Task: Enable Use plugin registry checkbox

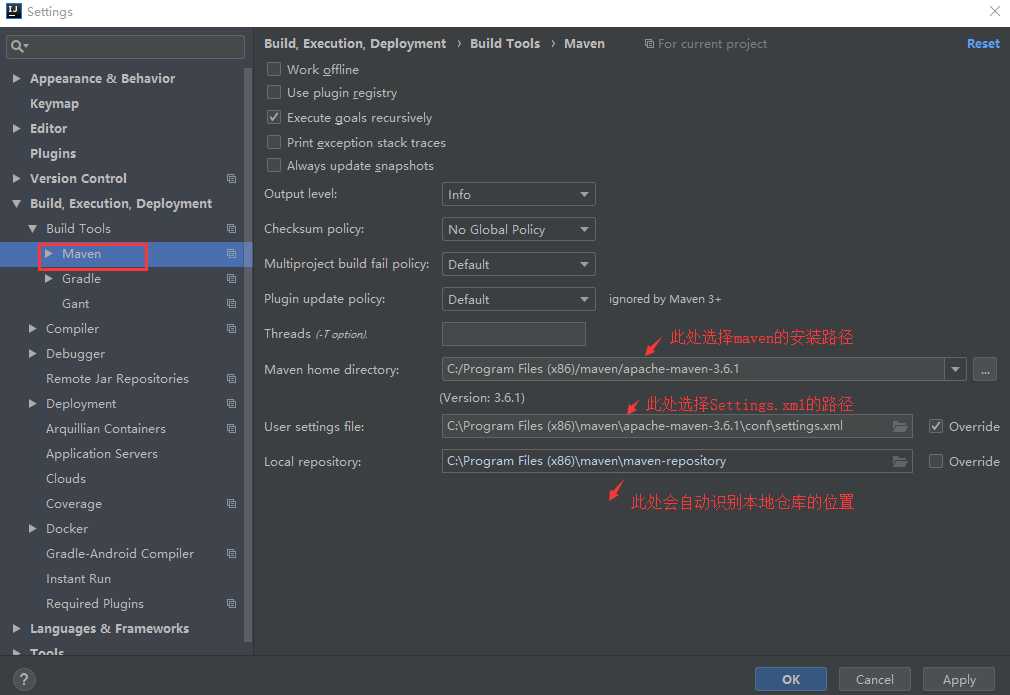Action: click(x=274, y=92)
